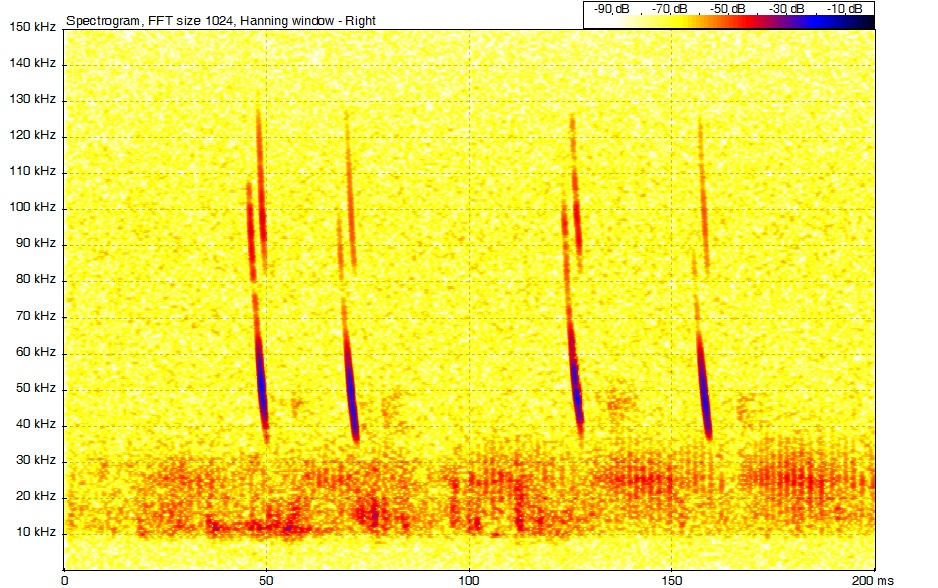Click the -70 dB legend label

(669, 8)
